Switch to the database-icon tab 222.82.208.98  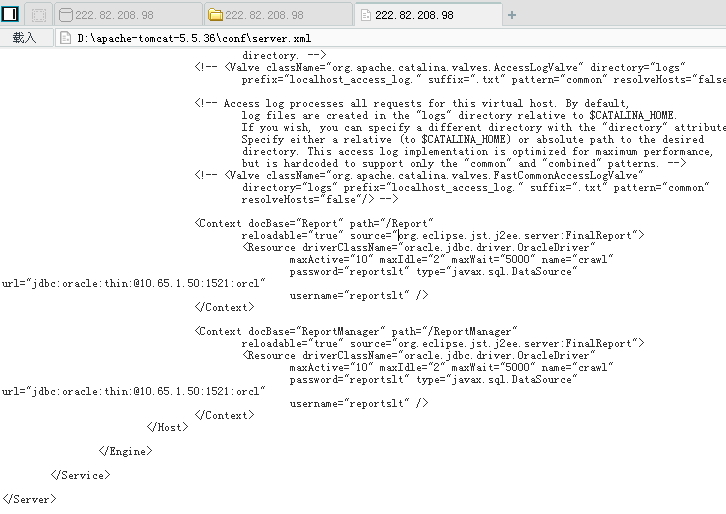(128, 15)
